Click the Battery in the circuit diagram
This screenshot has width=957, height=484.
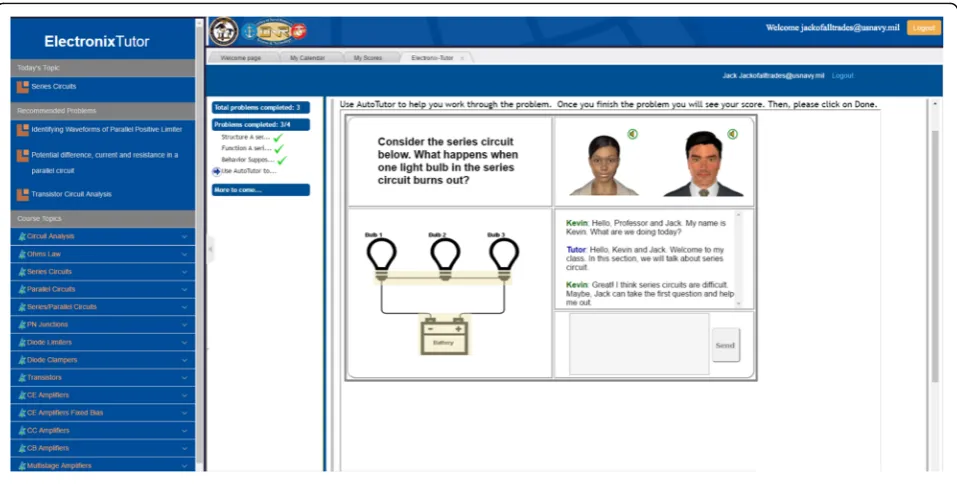(x=444, y=335)
